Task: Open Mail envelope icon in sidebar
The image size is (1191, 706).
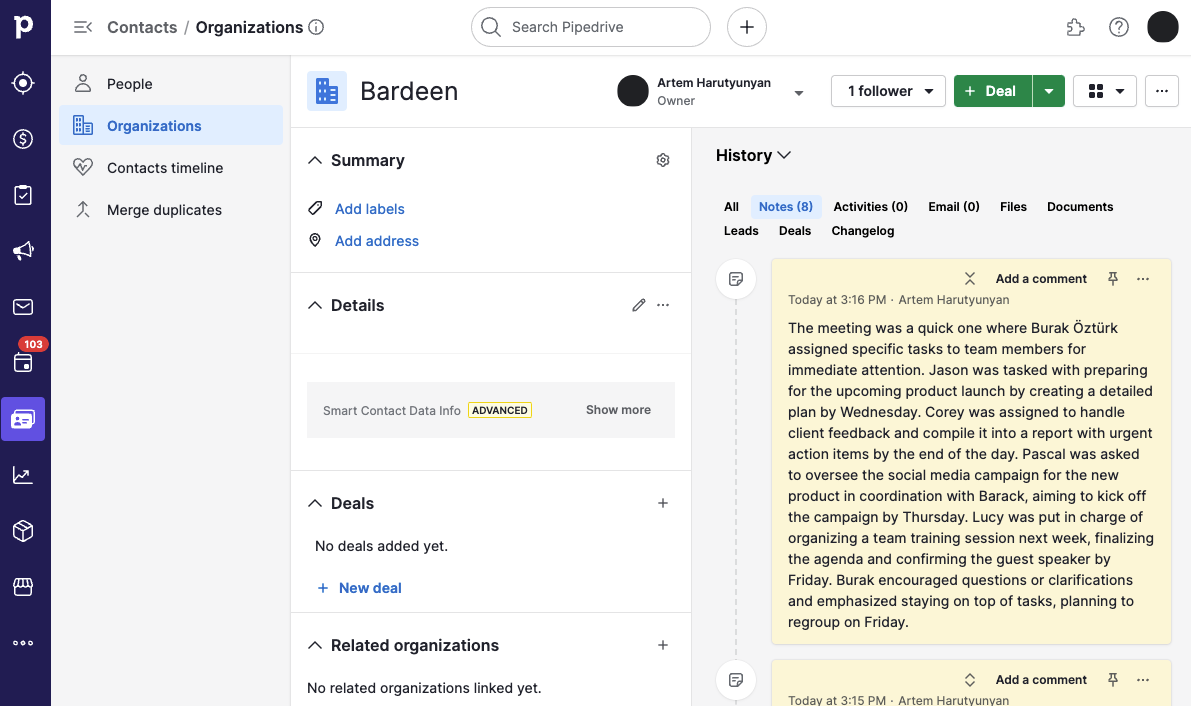Action: pyautogui.click(x=23, y=307)
